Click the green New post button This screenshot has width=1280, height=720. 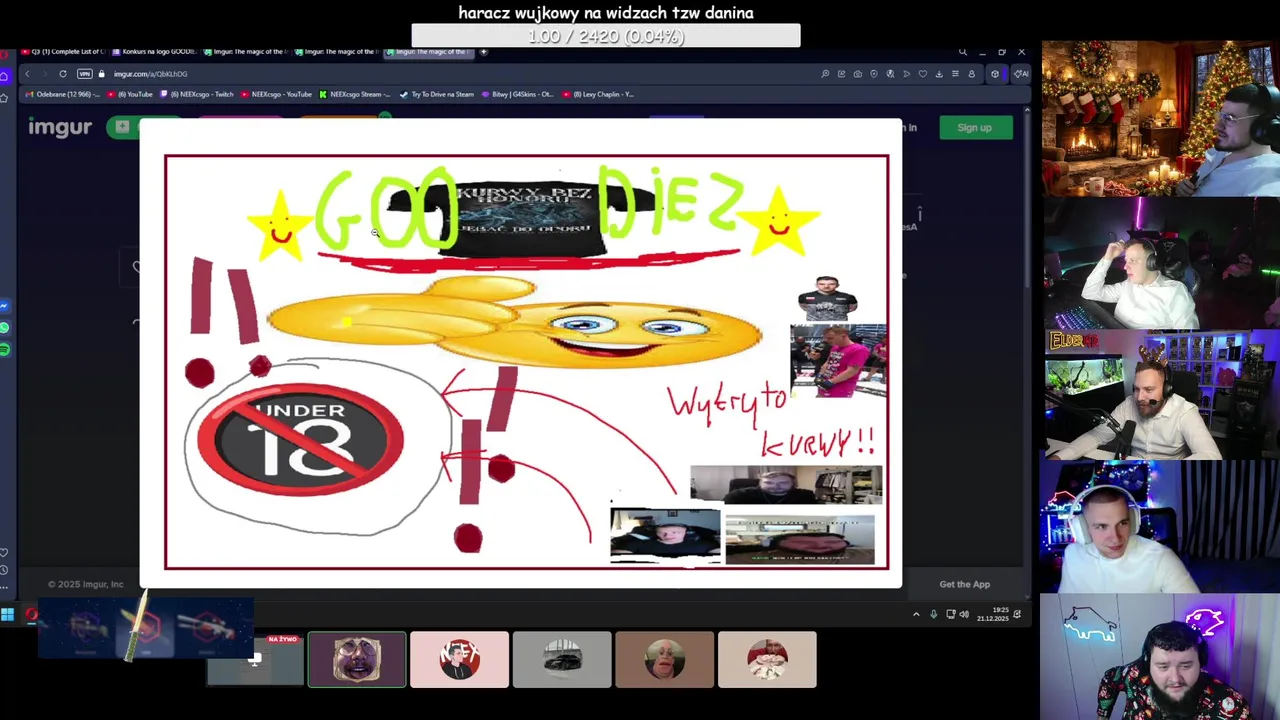coord(123,127)
